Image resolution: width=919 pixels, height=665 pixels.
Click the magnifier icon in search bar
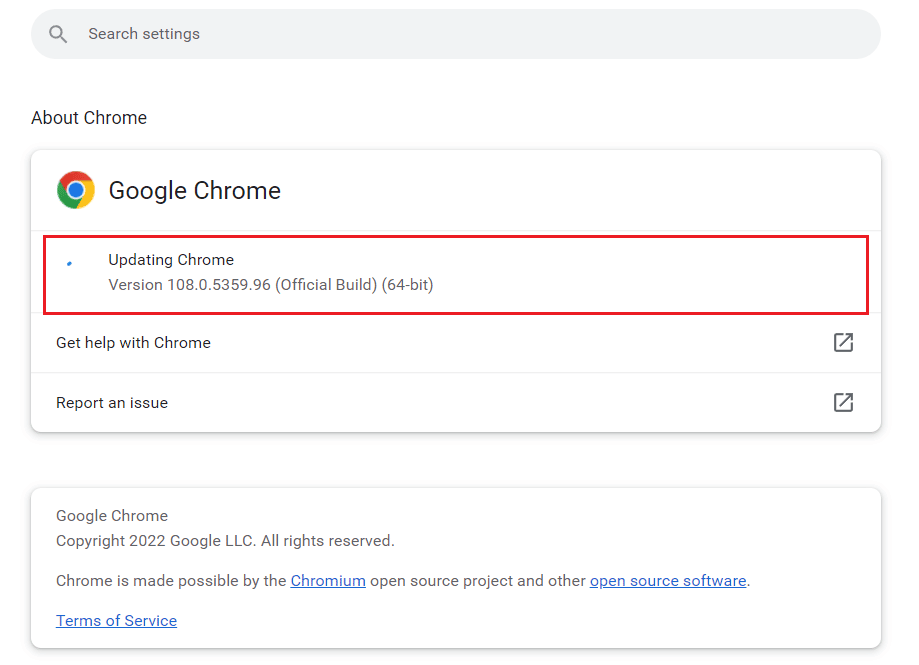click(58, 34)
